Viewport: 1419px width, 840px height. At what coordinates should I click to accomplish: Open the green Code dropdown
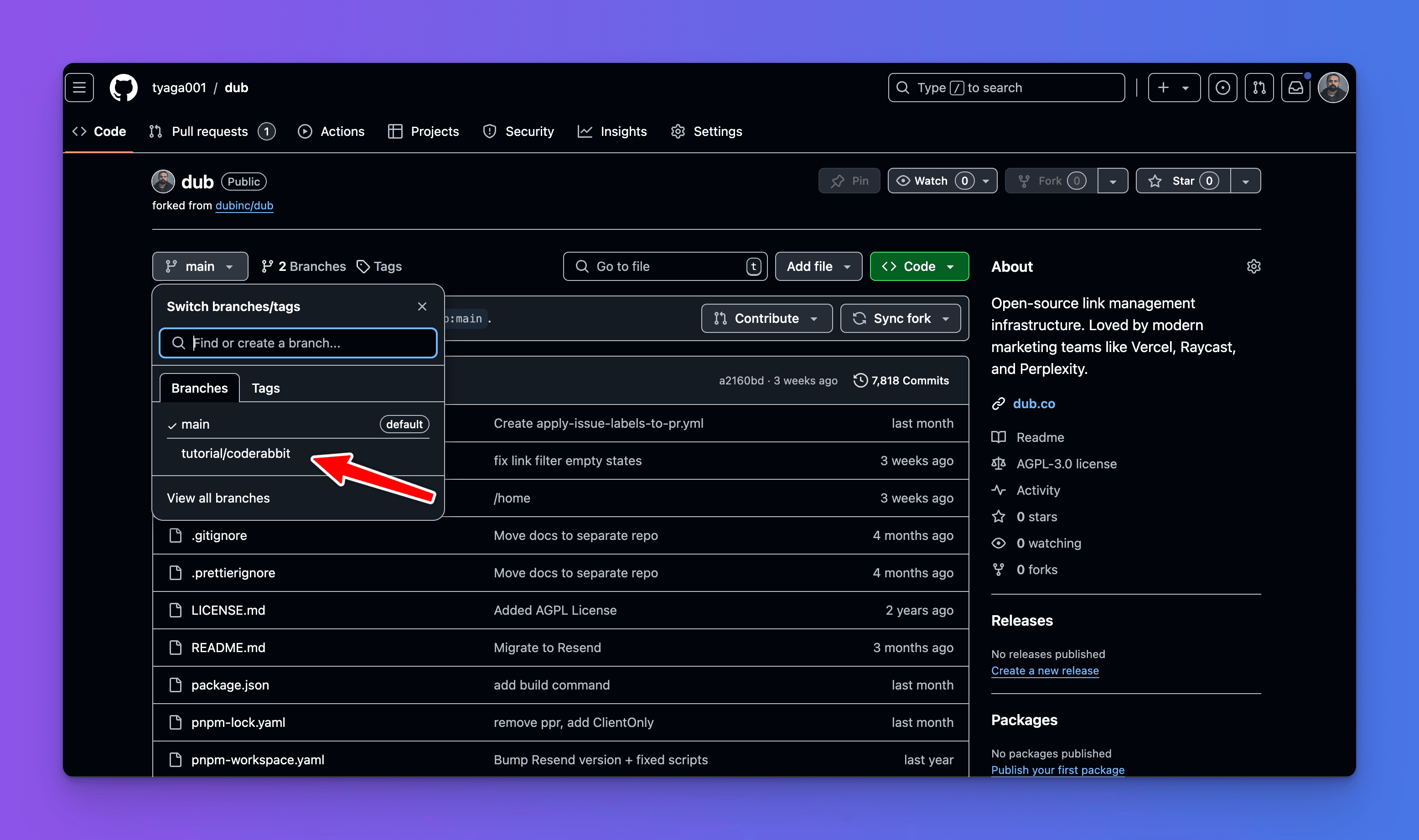[918, 266]
